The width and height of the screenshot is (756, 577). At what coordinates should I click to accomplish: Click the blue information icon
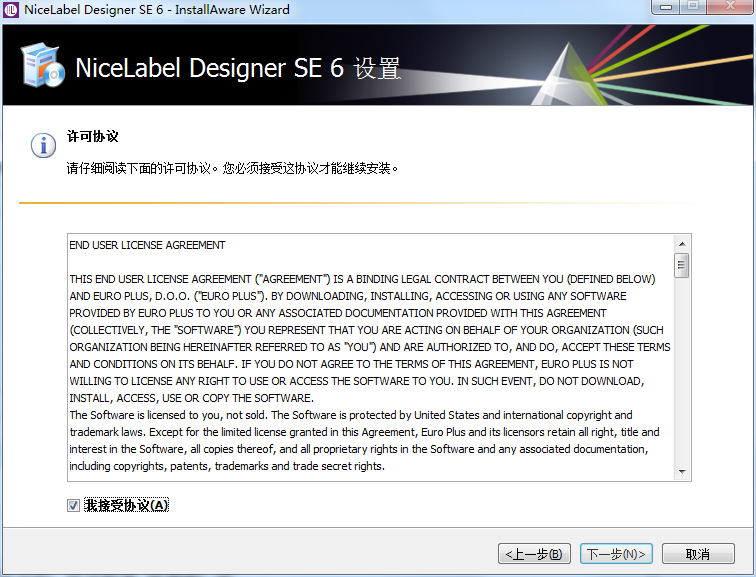(x=43, y=146)
